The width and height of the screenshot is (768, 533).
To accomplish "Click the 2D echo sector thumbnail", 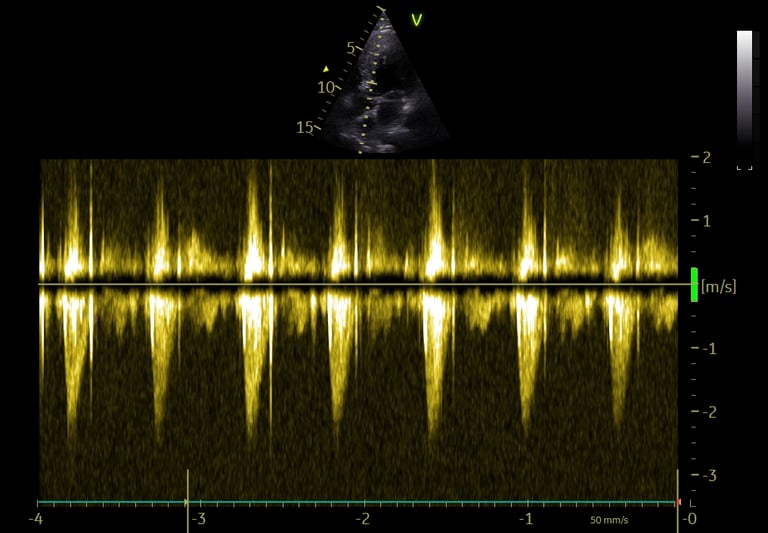I will pyautogui.click(x=384, y=81).
